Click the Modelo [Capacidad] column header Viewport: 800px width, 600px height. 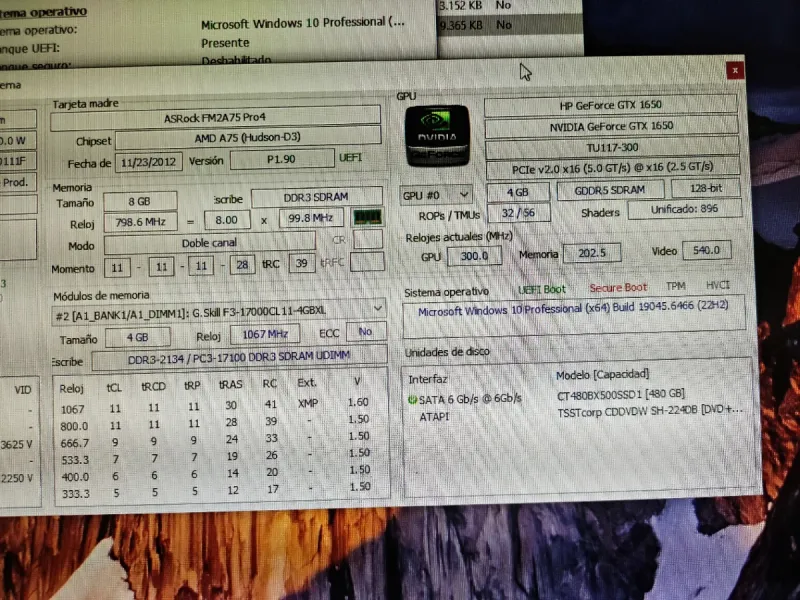603,375
